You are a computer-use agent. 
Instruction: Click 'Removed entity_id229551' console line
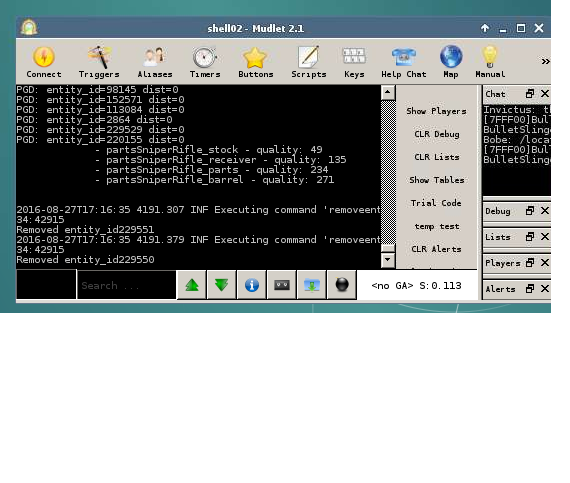[x=85, y=229]
